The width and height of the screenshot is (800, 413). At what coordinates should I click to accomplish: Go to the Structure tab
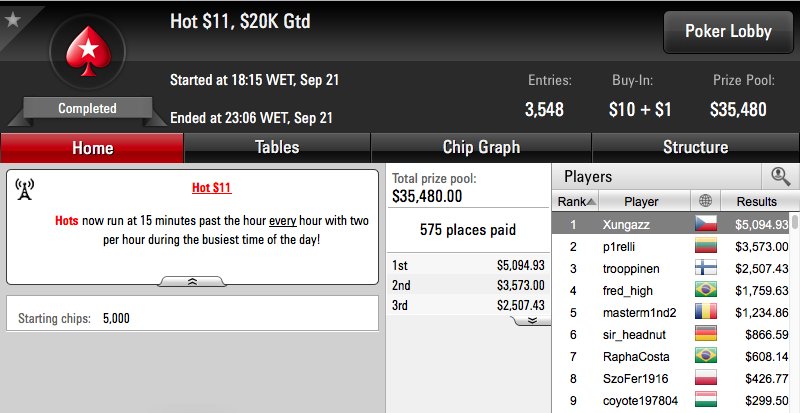(x=695, y=148)
